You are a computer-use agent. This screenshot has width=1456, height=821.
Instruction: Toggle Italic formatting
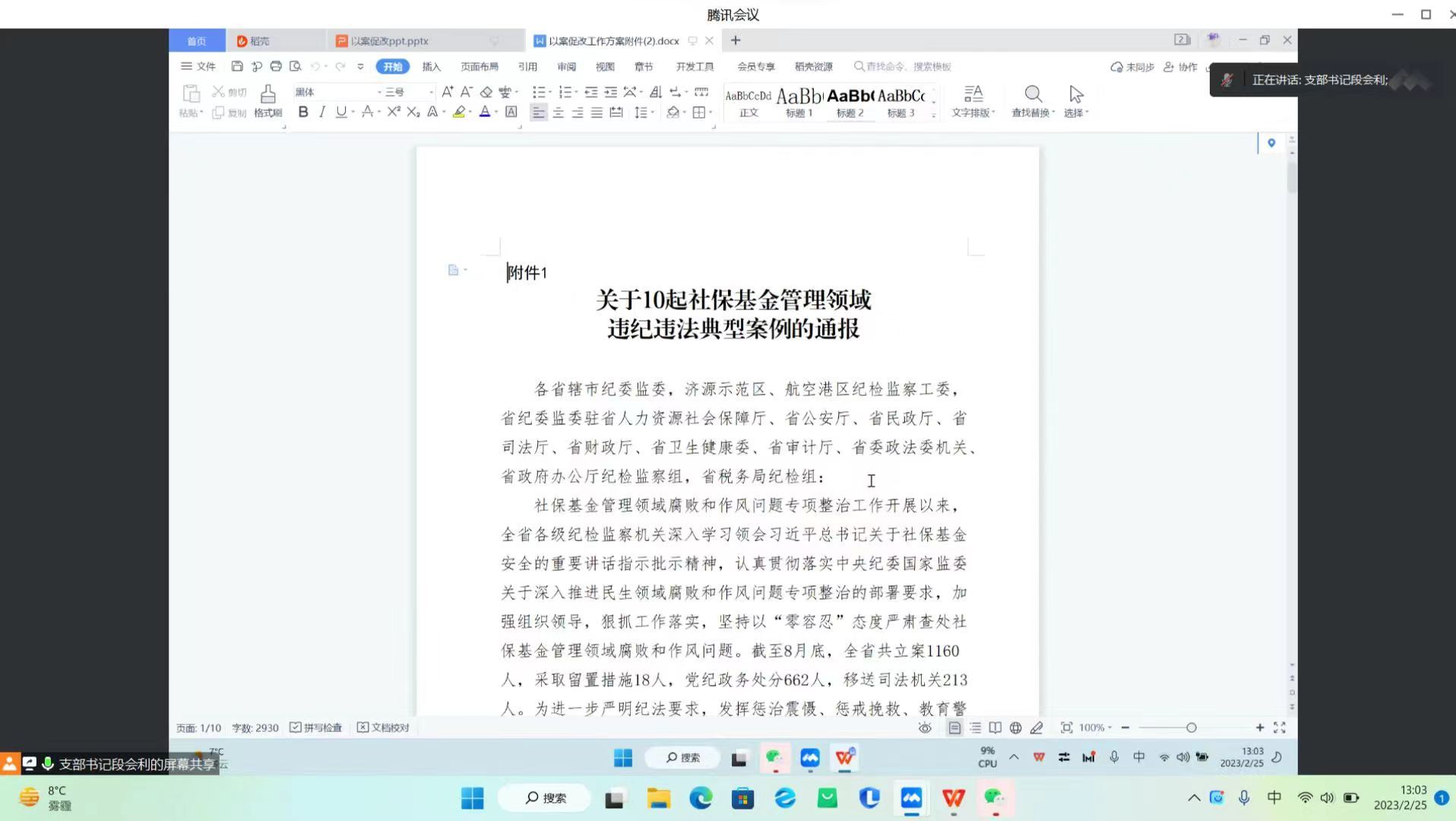point(322,112)
